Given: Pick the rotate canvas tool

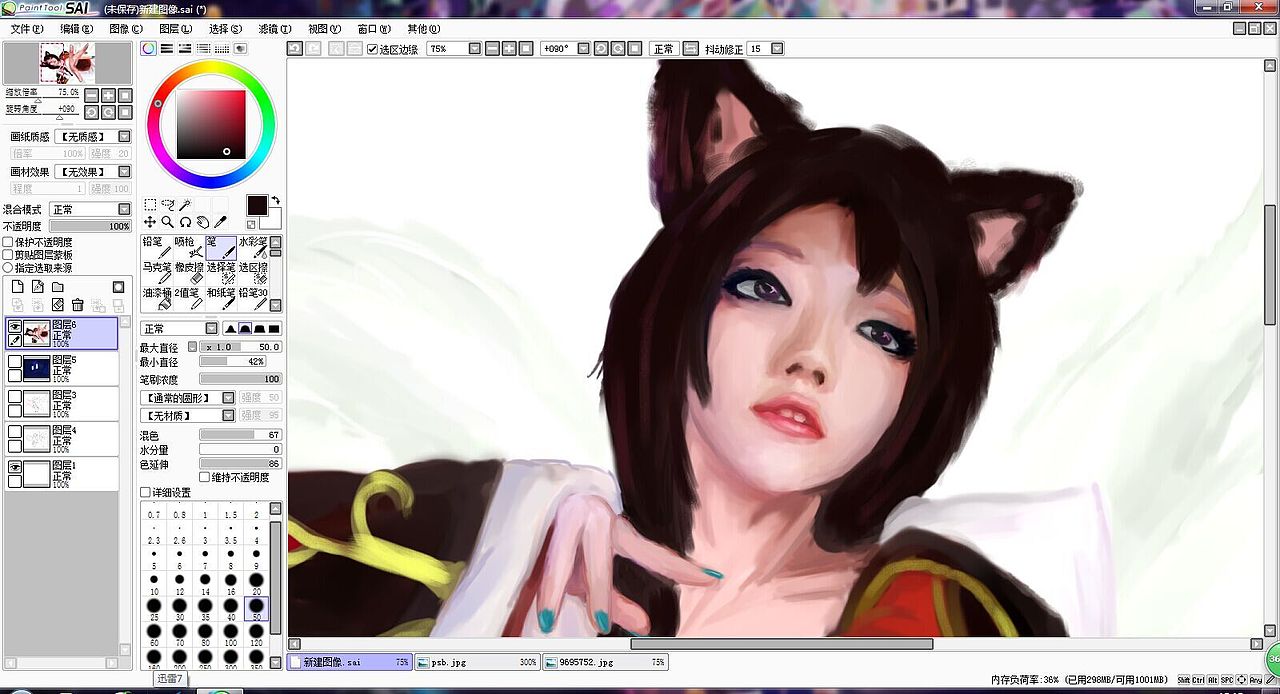Looking at the screenshot, I should [185, 222].
